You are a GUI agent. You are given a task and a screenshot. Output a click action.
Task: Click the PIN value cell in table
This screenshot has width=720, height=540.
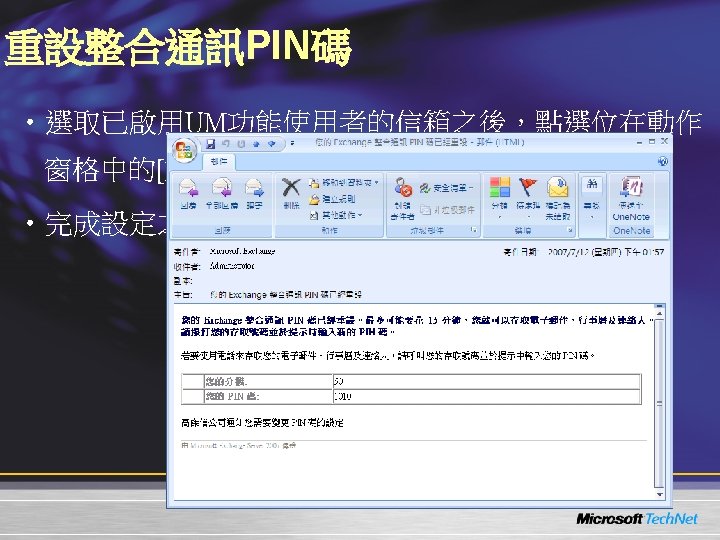486,396
